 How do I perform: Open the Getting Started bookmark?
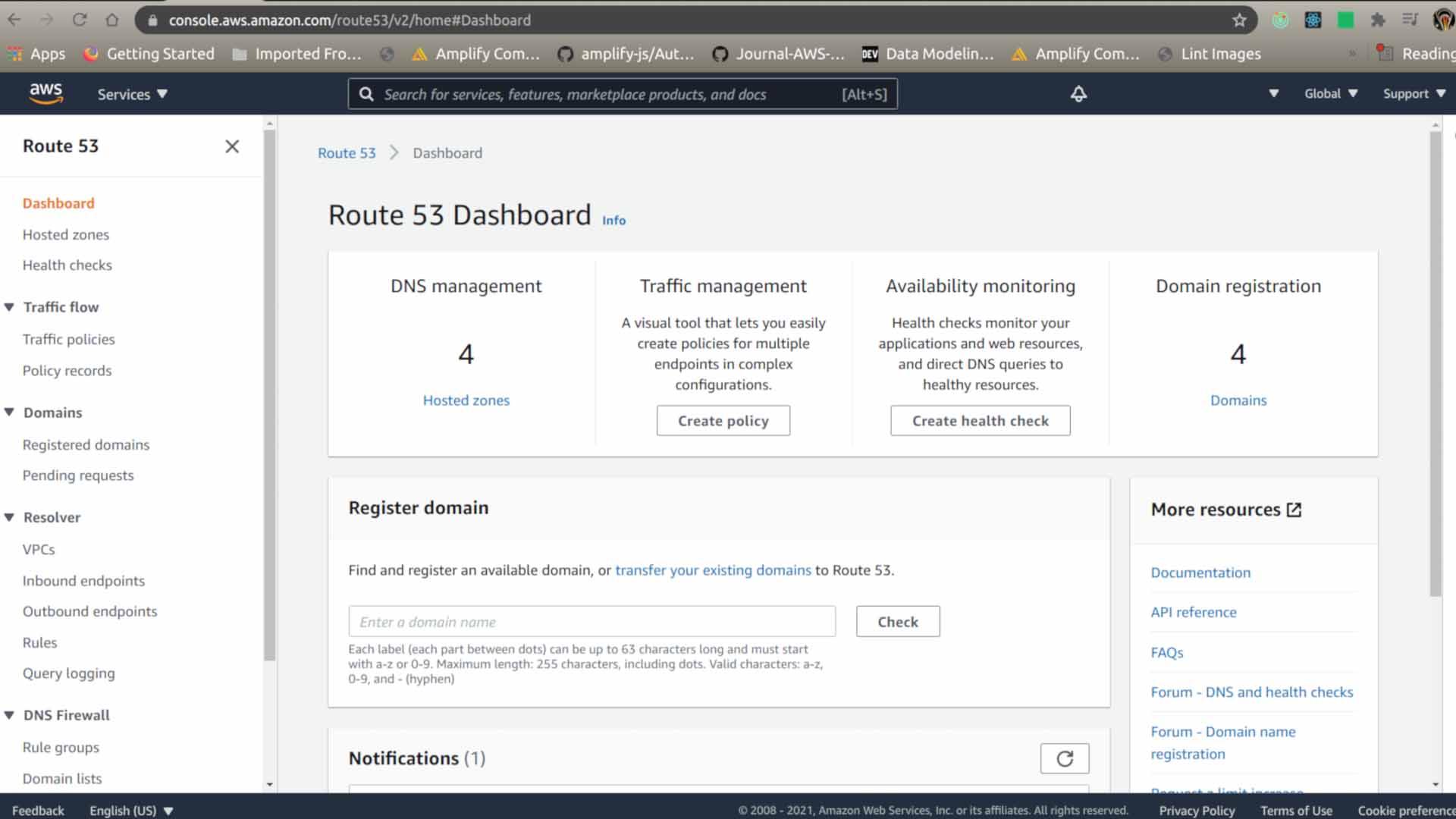149,54
